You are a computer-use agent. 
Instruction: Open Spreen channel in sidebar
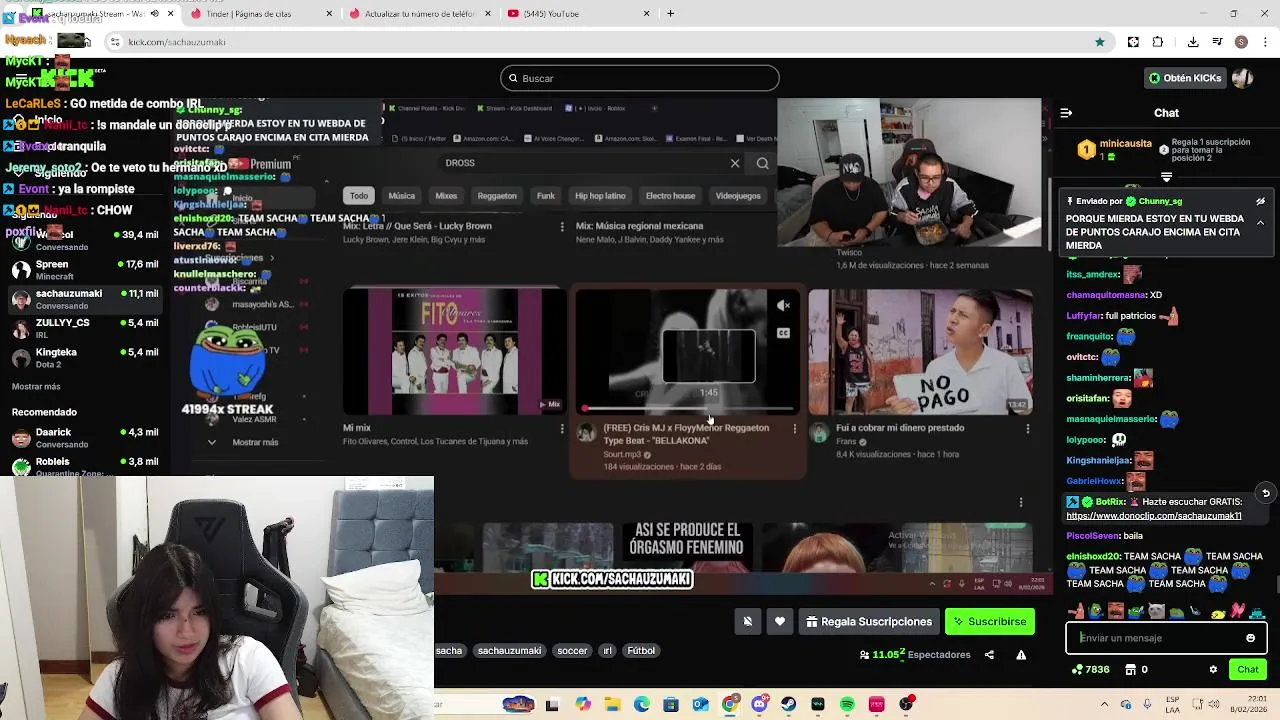click(x=84, y=270)
